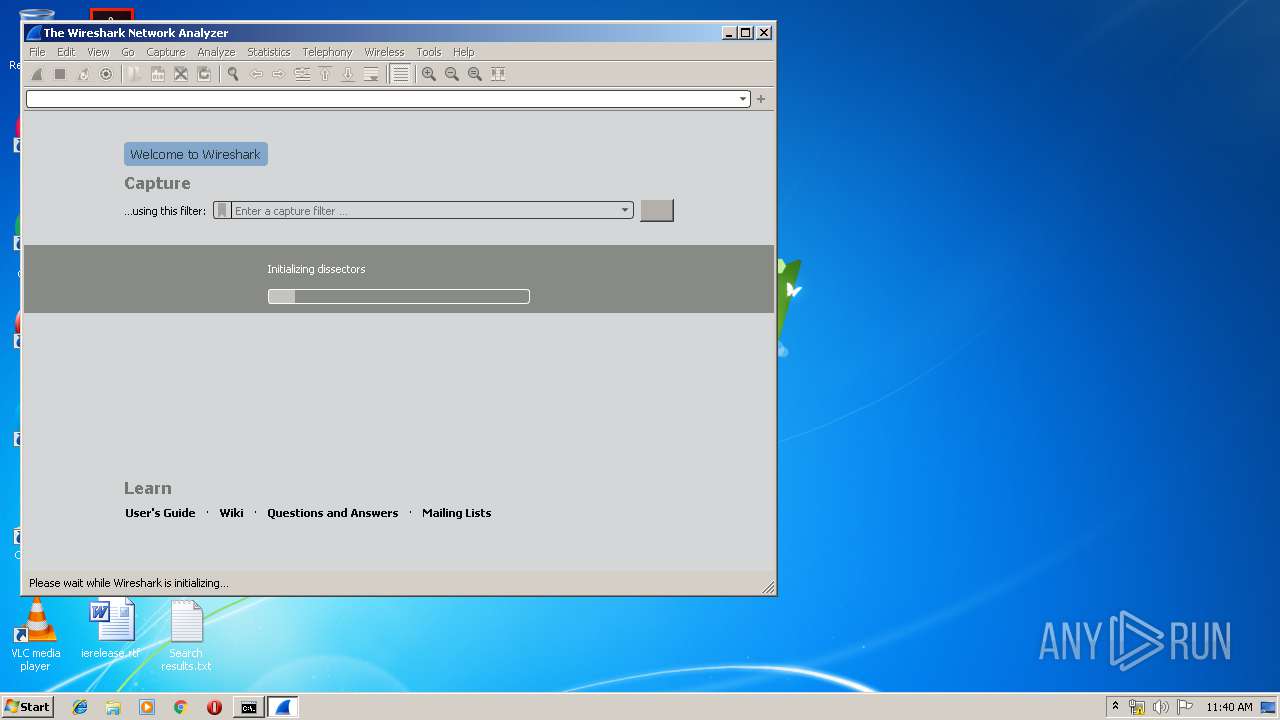Open Mailing Lists link
This screenshot has height=720, width=1280.
point(456,513)
